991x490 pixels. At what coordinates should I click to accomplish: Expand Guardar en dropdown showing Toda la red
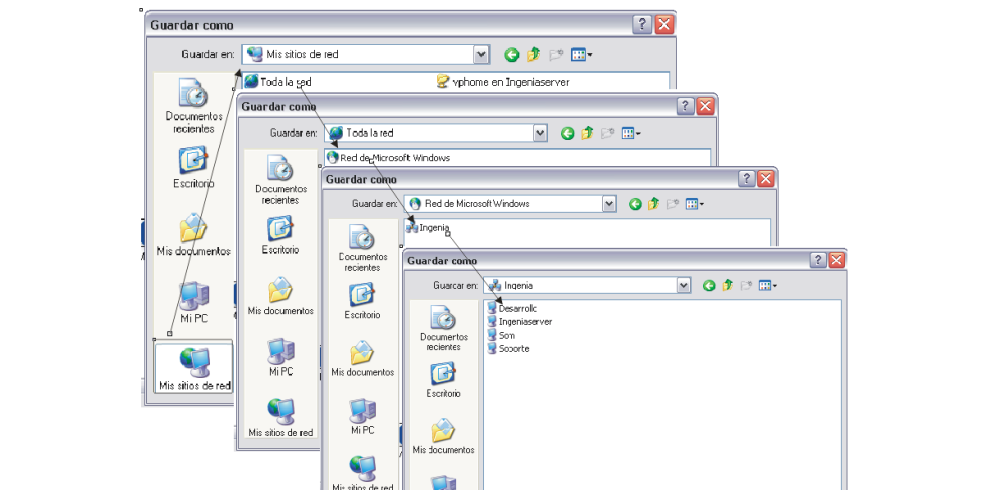(540, 133)
